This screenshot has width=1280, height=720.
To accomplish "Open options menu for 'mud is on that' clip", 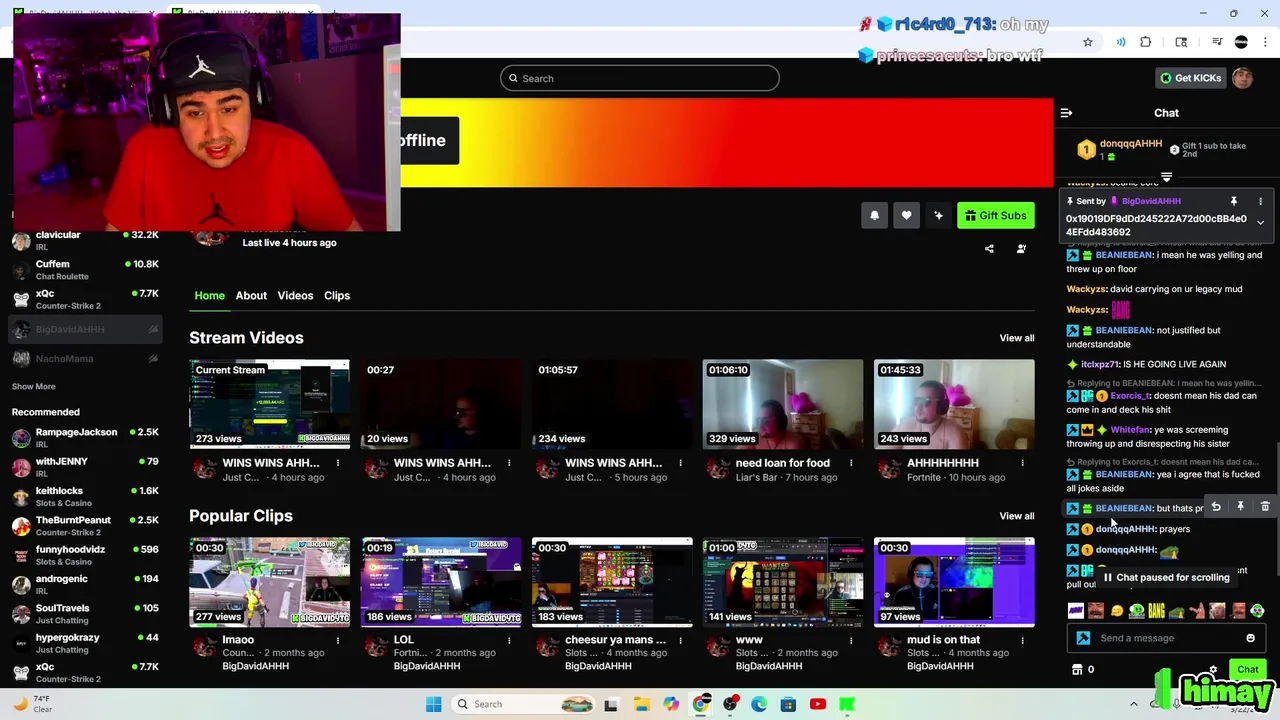I will tap(1022, 640).
